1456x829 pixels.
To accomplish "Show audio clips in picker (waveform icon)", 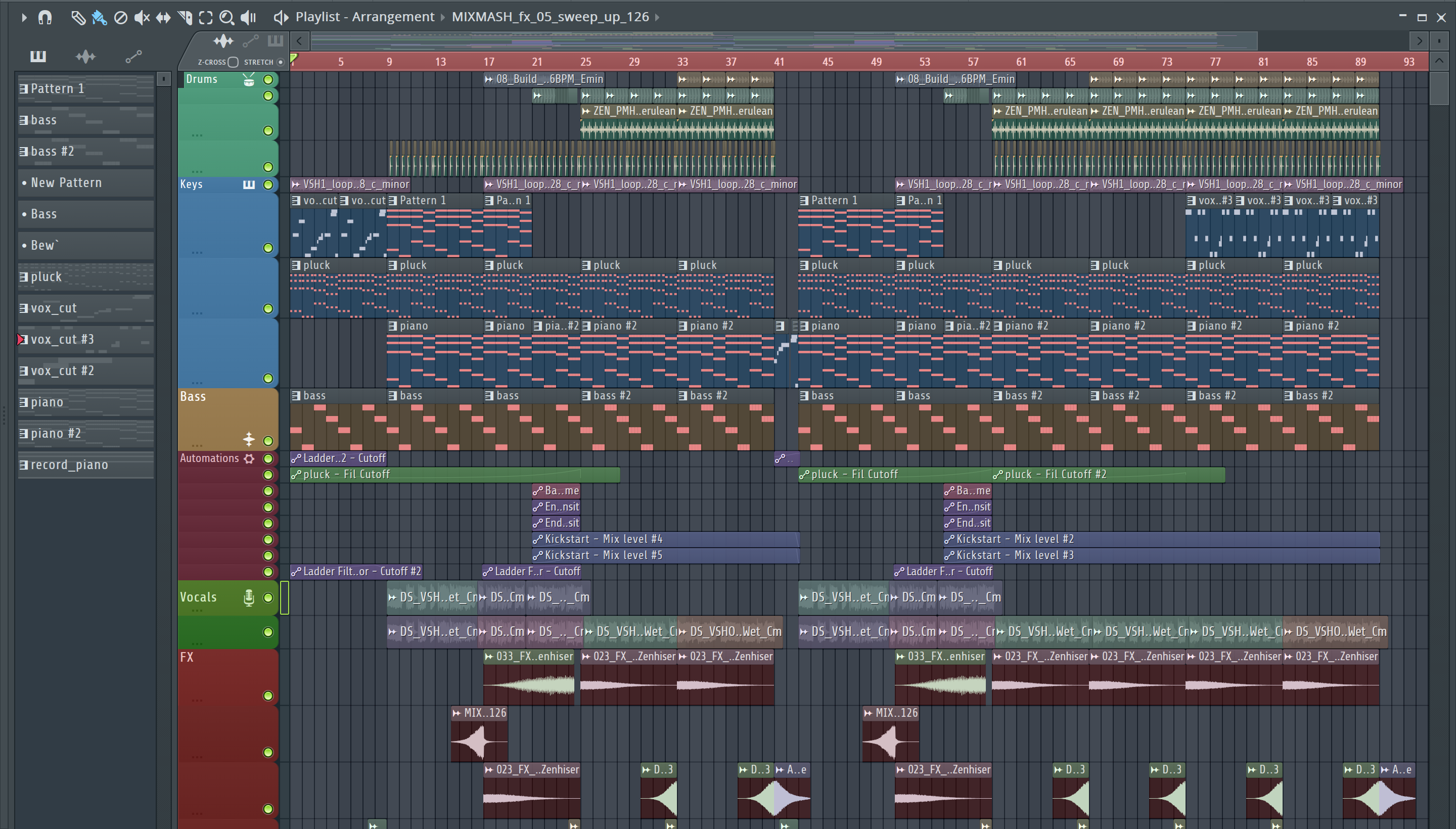I will pyautogui.click(x=85, y=56).
